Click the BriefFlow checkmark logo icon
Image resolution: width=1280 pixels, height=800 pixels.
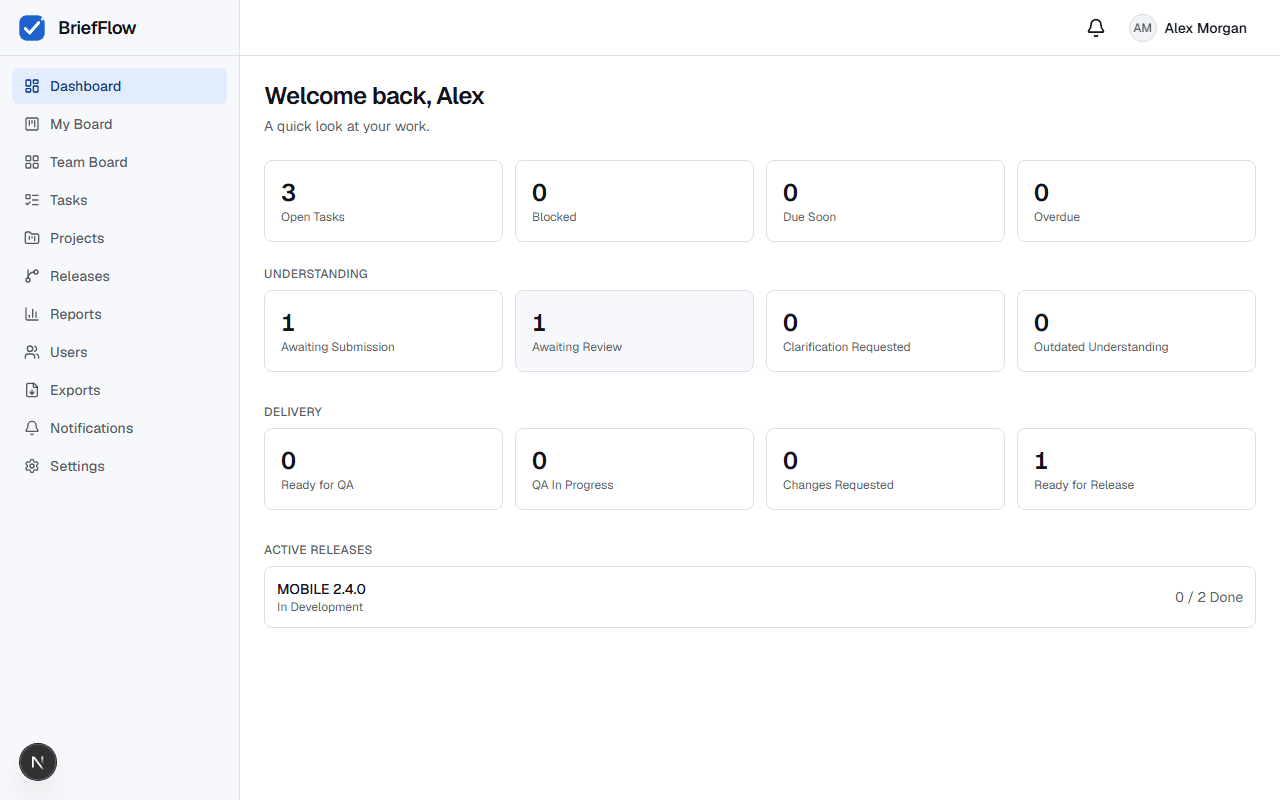32,28
